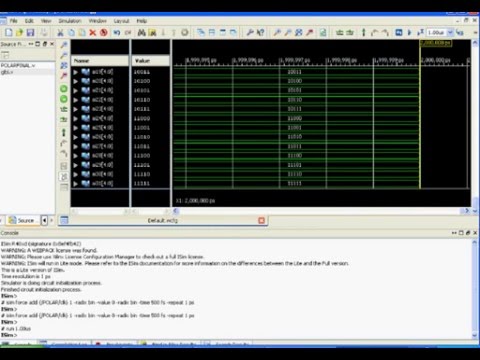Click the console scrollbar down arrow
This screenshot has height=360, width=480.
click(x=475, y=335)
